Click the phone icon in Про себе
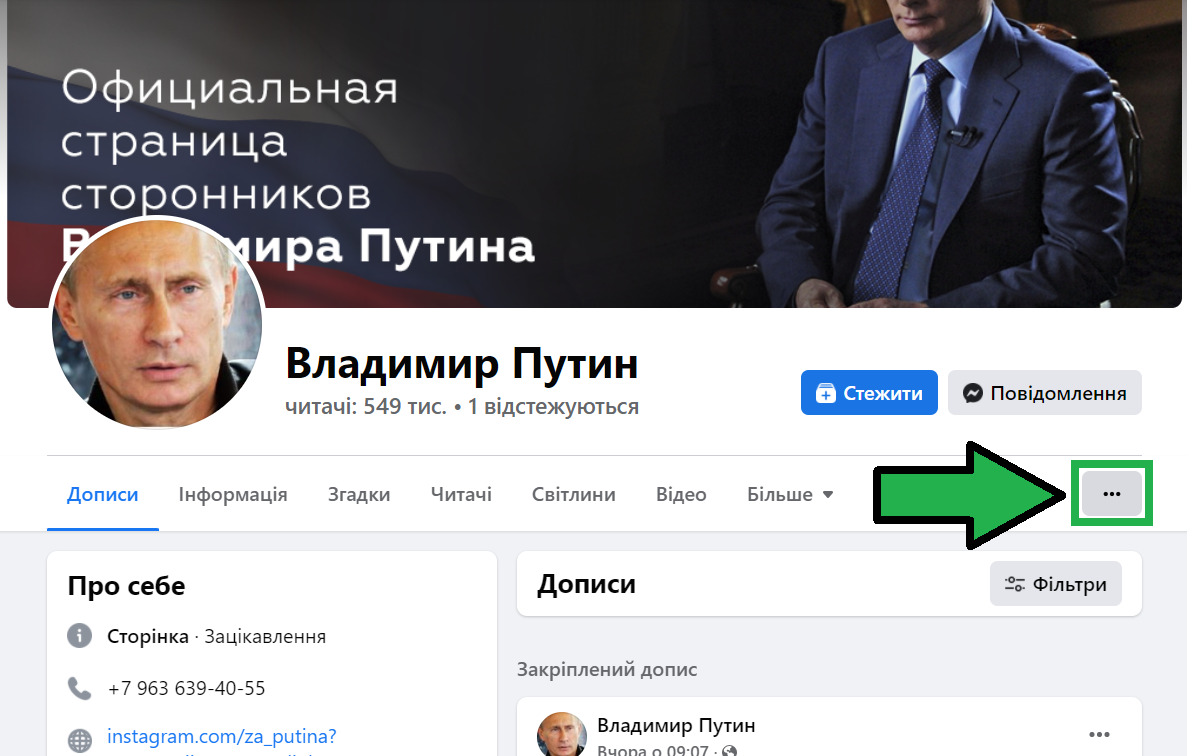Image resolution: width=1187 pixels, height=756 pixels. tap(79, 688)
